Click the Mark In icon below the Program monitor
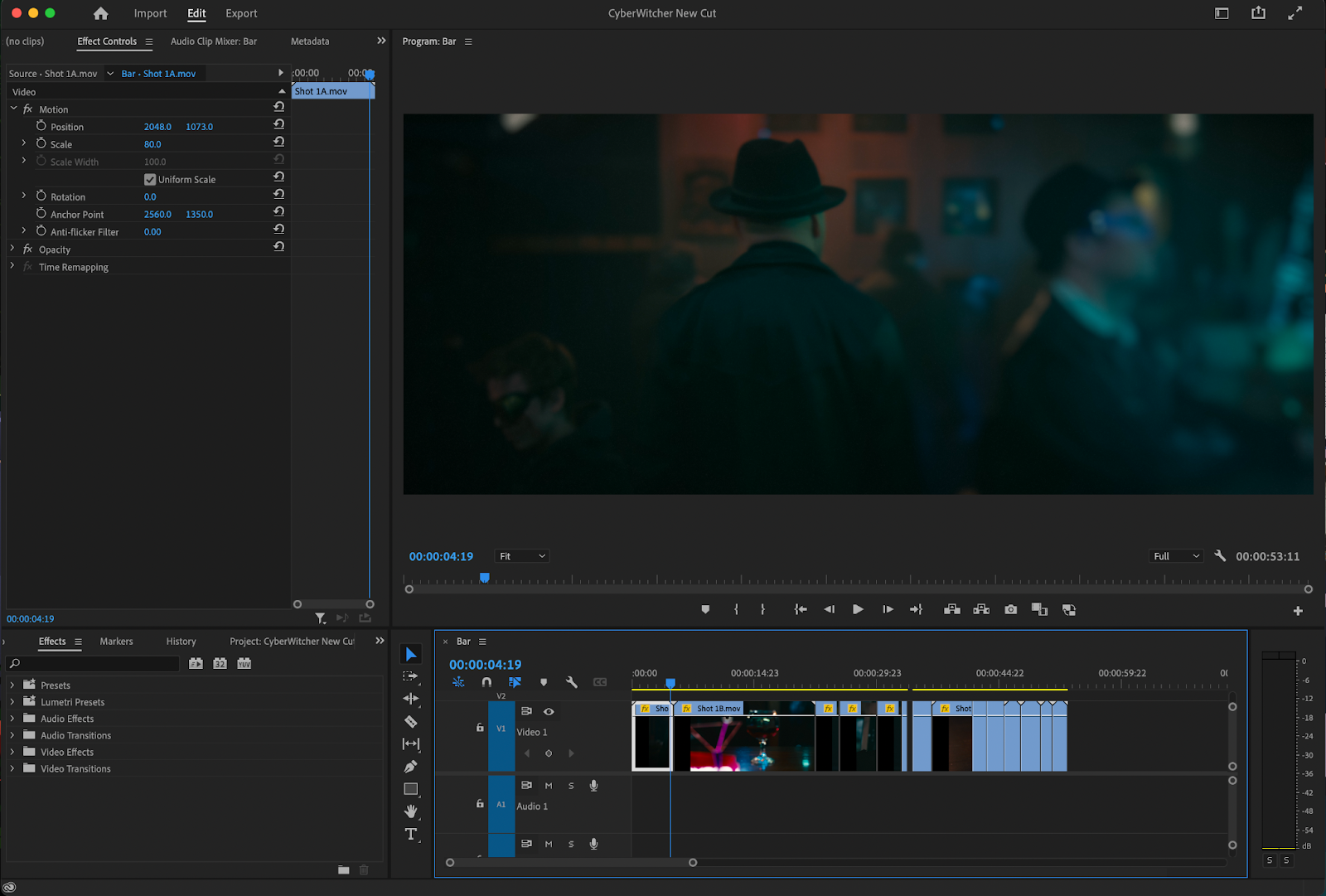 coord(736,609)
